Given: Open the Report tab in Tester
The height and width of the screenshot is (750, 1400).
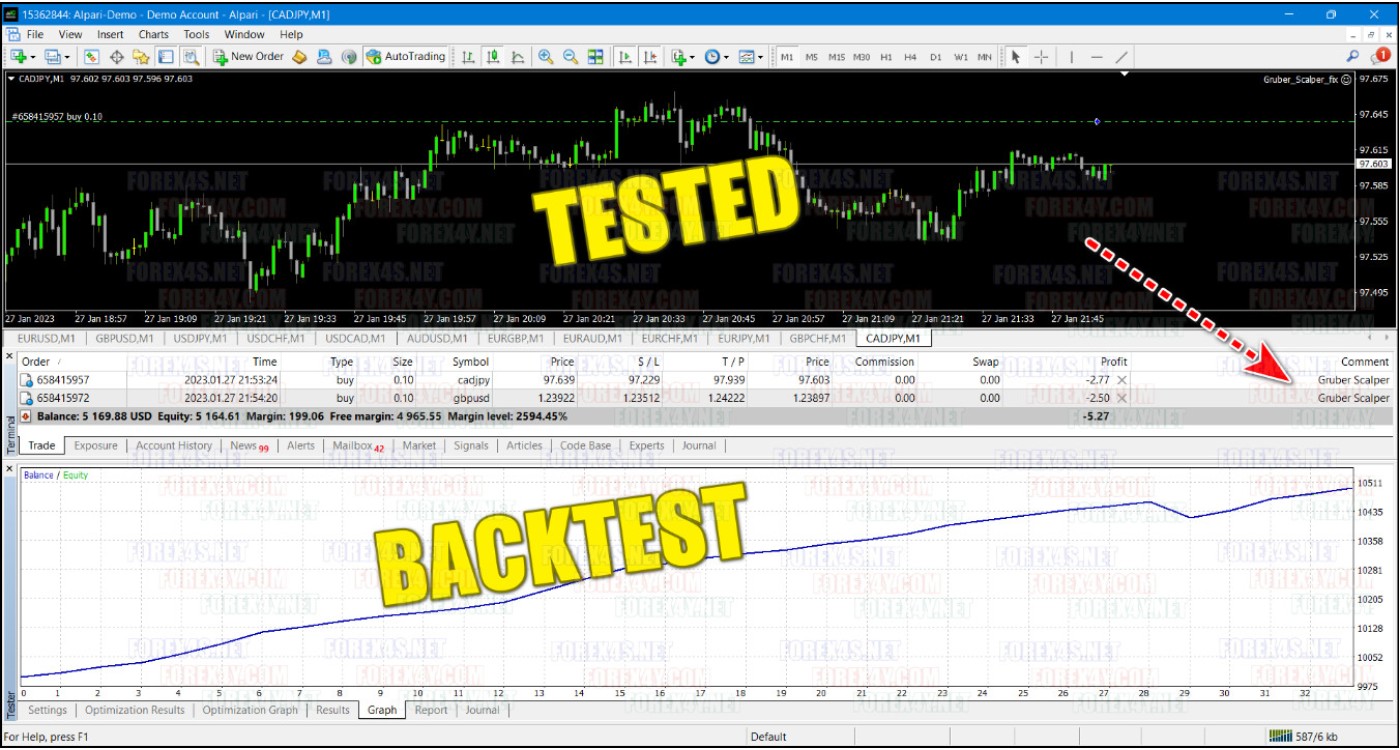Looking at the screenshot, I should [x=431, y=710].
